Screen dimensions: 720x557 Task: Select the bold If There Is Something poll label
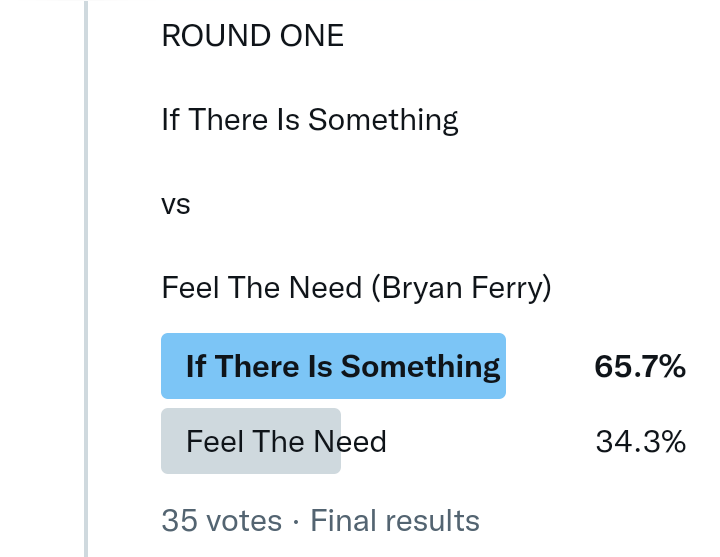coord(343,366)
